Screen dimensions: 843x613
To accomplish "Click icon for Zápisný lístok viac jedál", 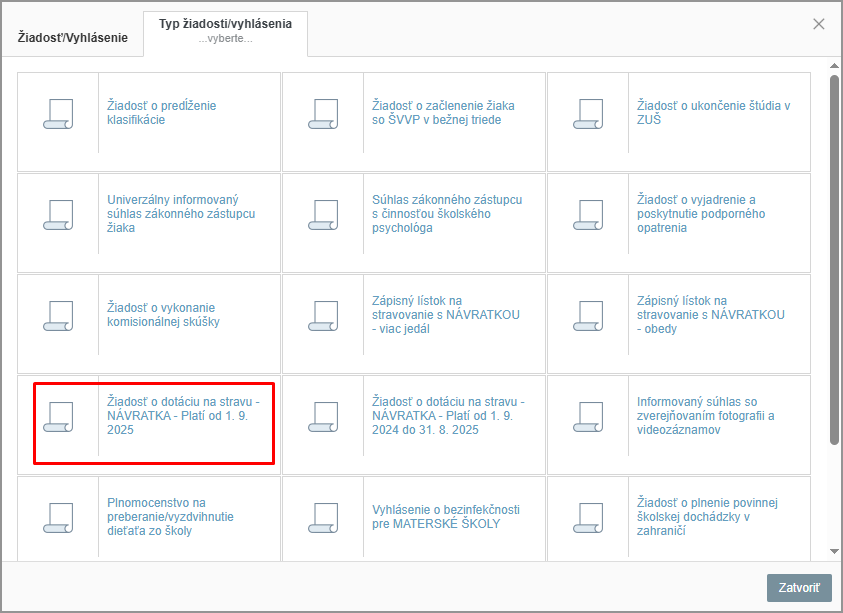I will (323, 315).
